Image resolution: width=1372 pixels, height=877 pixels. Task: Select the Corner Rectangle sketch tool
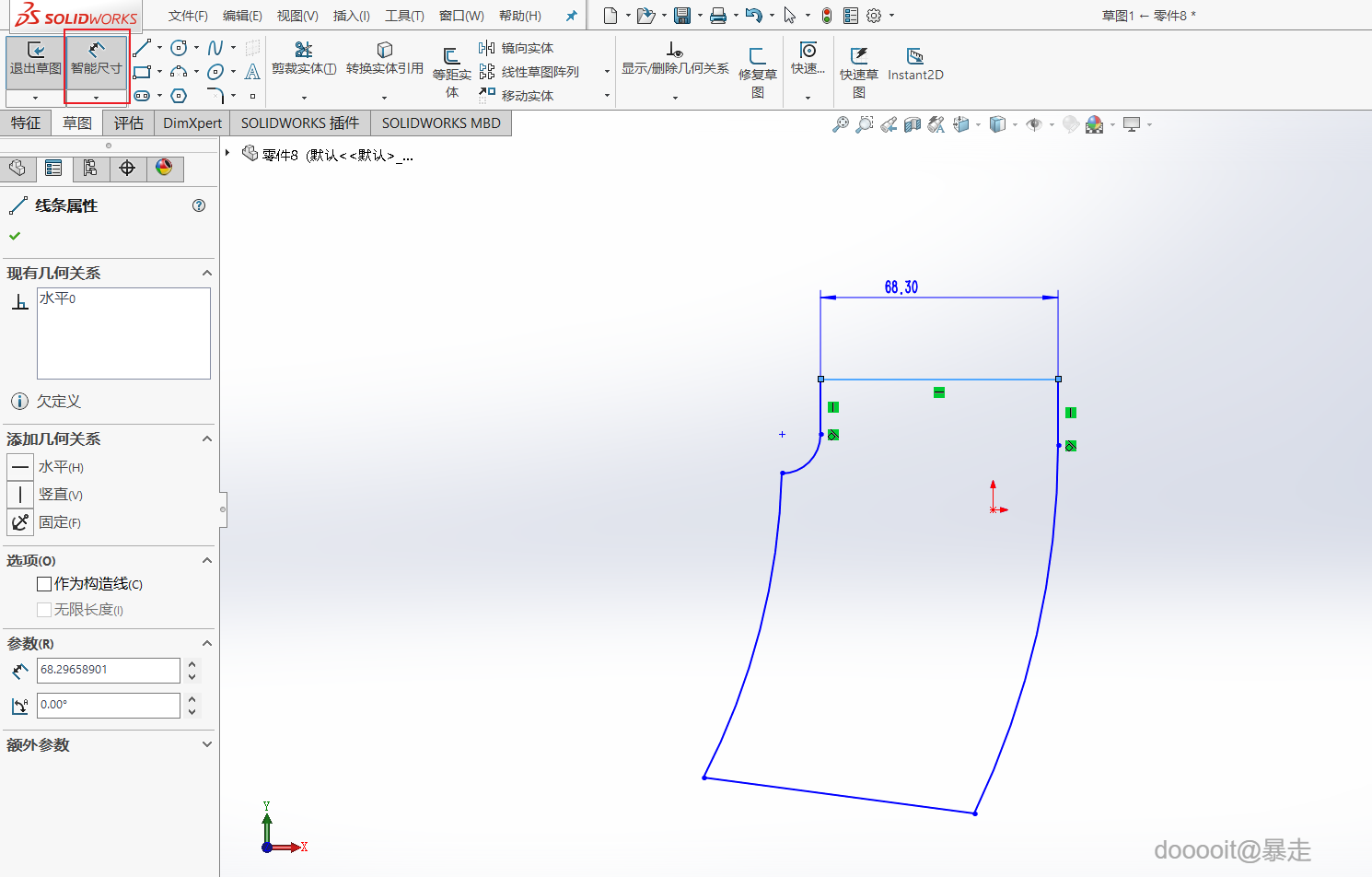click(x=142, y=72)
